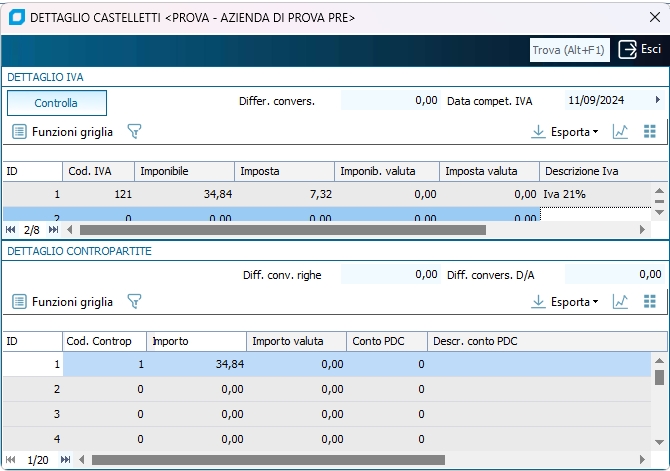The image size is (670, 471).
Task: Click the Descr. conto PDC column header
Action: pos(547,341)
